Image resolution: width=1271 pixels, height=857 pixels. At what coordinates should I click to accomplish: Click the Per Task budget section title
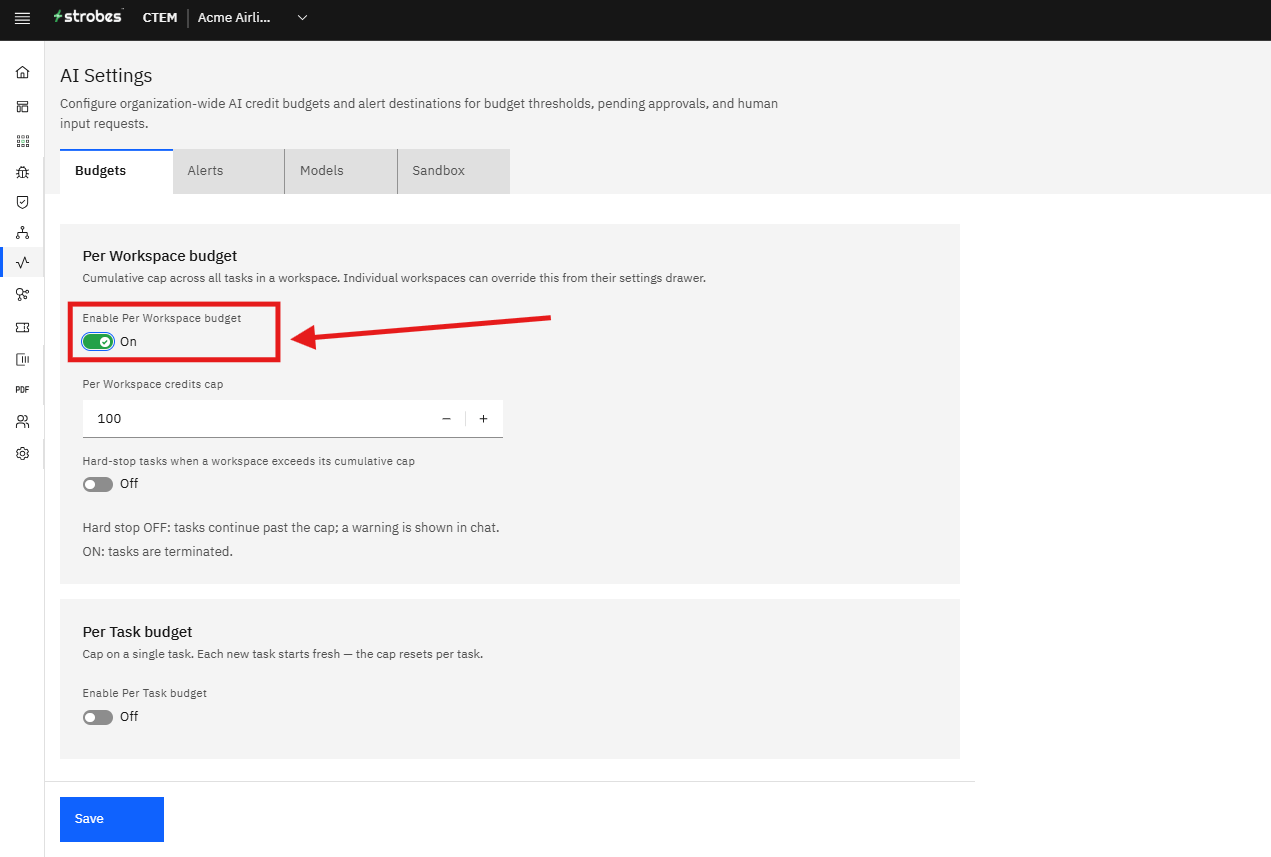[137, 632]
